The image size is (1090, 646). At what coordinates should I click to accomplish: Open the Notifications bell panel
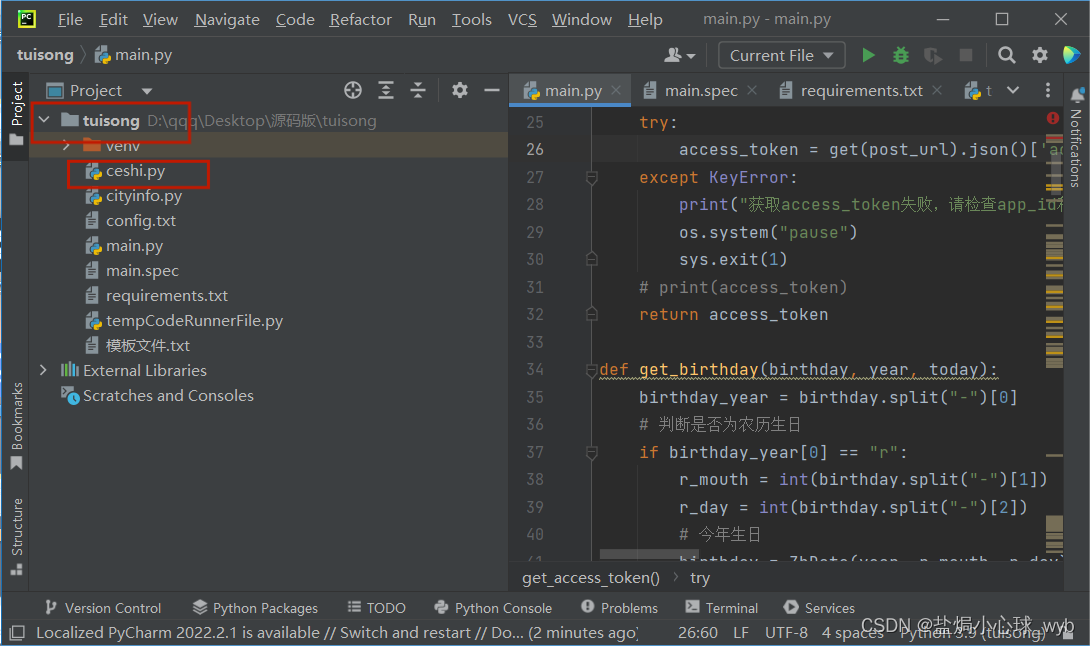coord(1077,95)
